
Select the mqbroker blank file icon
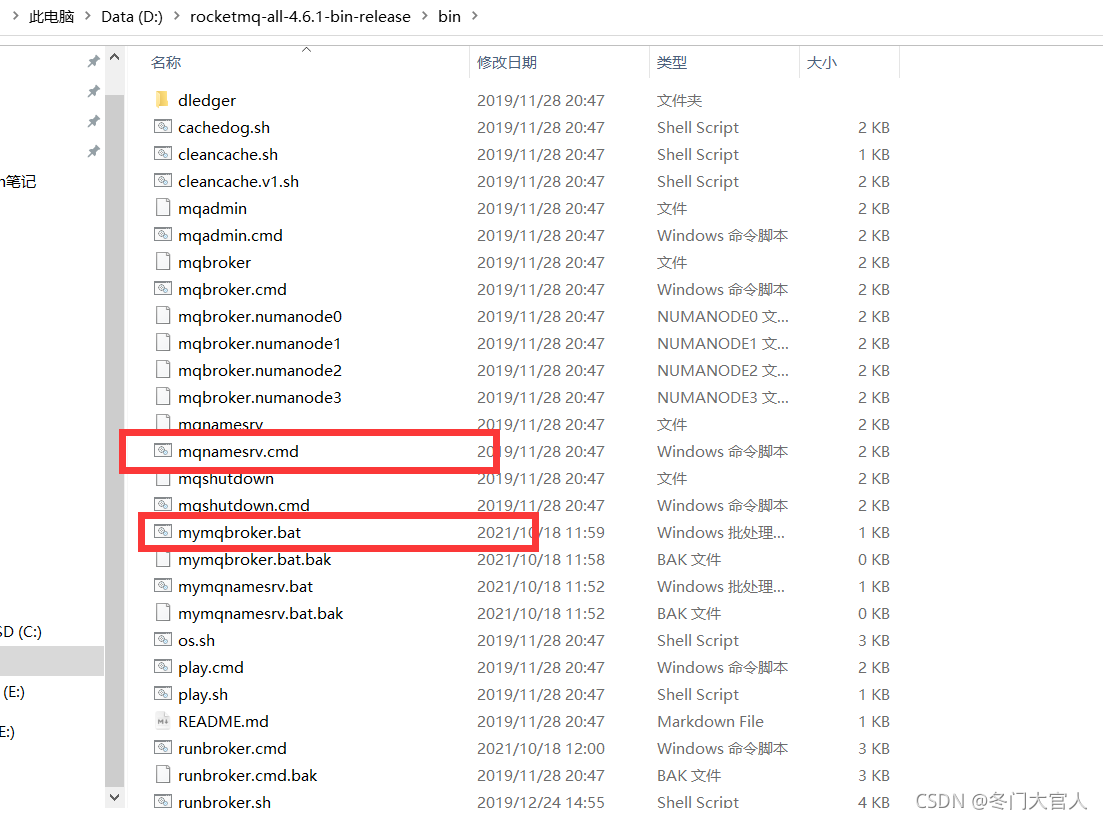click(x=162, y=262)
